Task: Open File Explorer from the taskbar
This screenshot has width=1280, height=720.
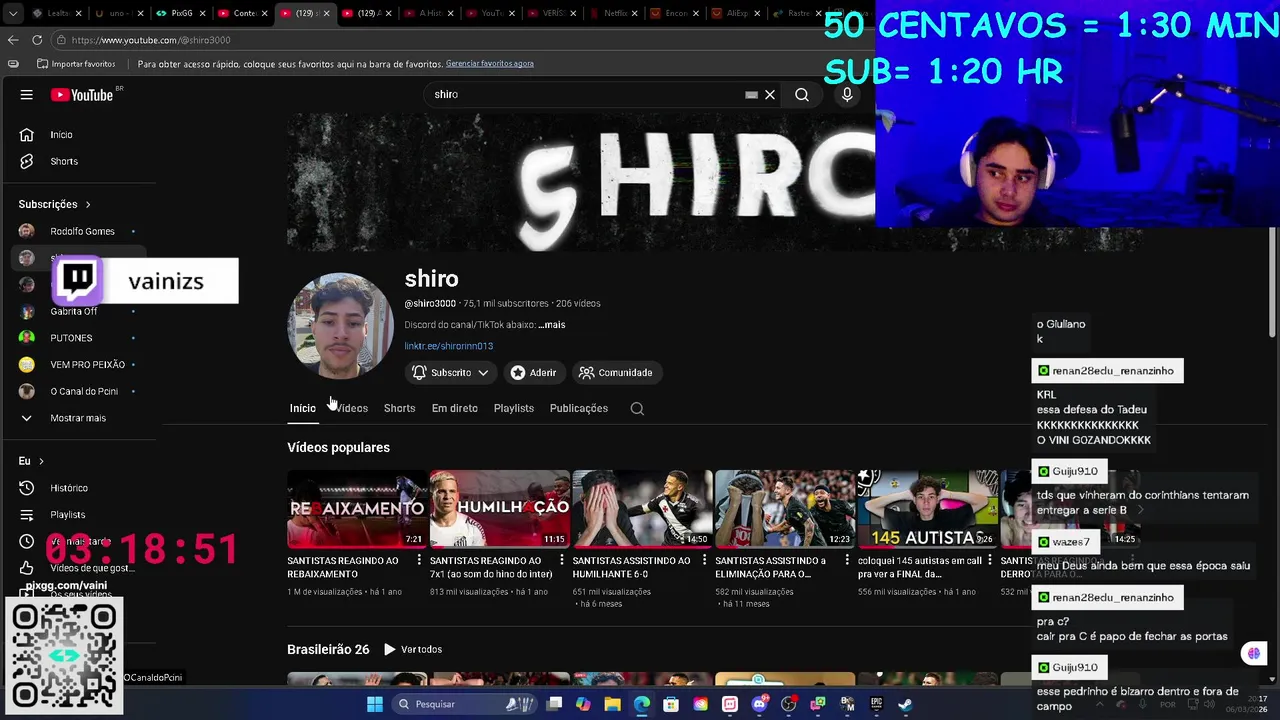Action: pos(612,704)
